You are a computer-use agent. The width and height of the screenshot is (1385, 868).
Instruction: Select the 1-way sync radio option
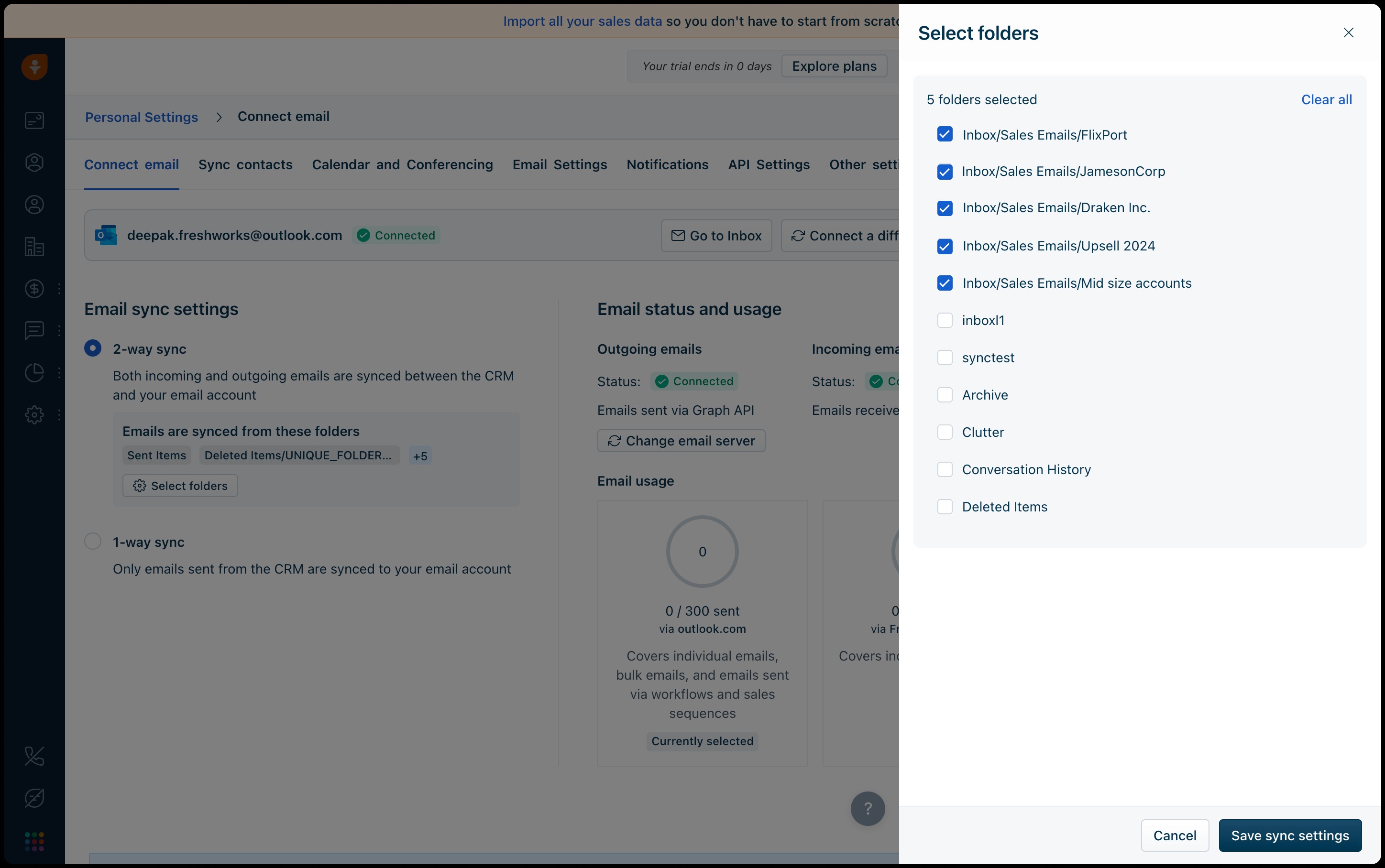[93, 542]
